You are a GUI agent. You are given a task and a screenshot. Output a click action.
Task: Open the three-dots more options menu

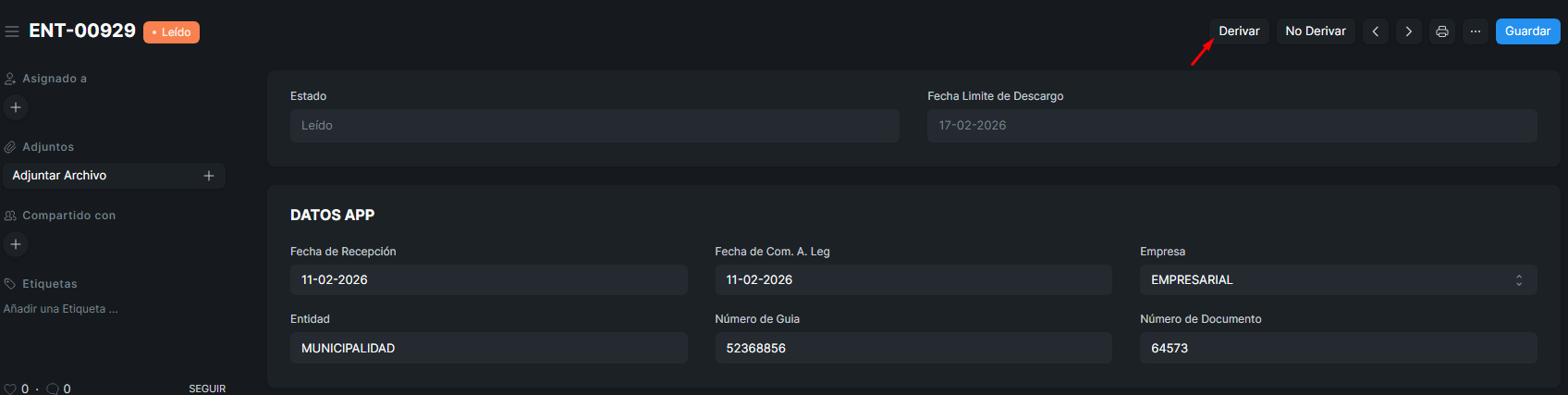tap(1475, 31)
